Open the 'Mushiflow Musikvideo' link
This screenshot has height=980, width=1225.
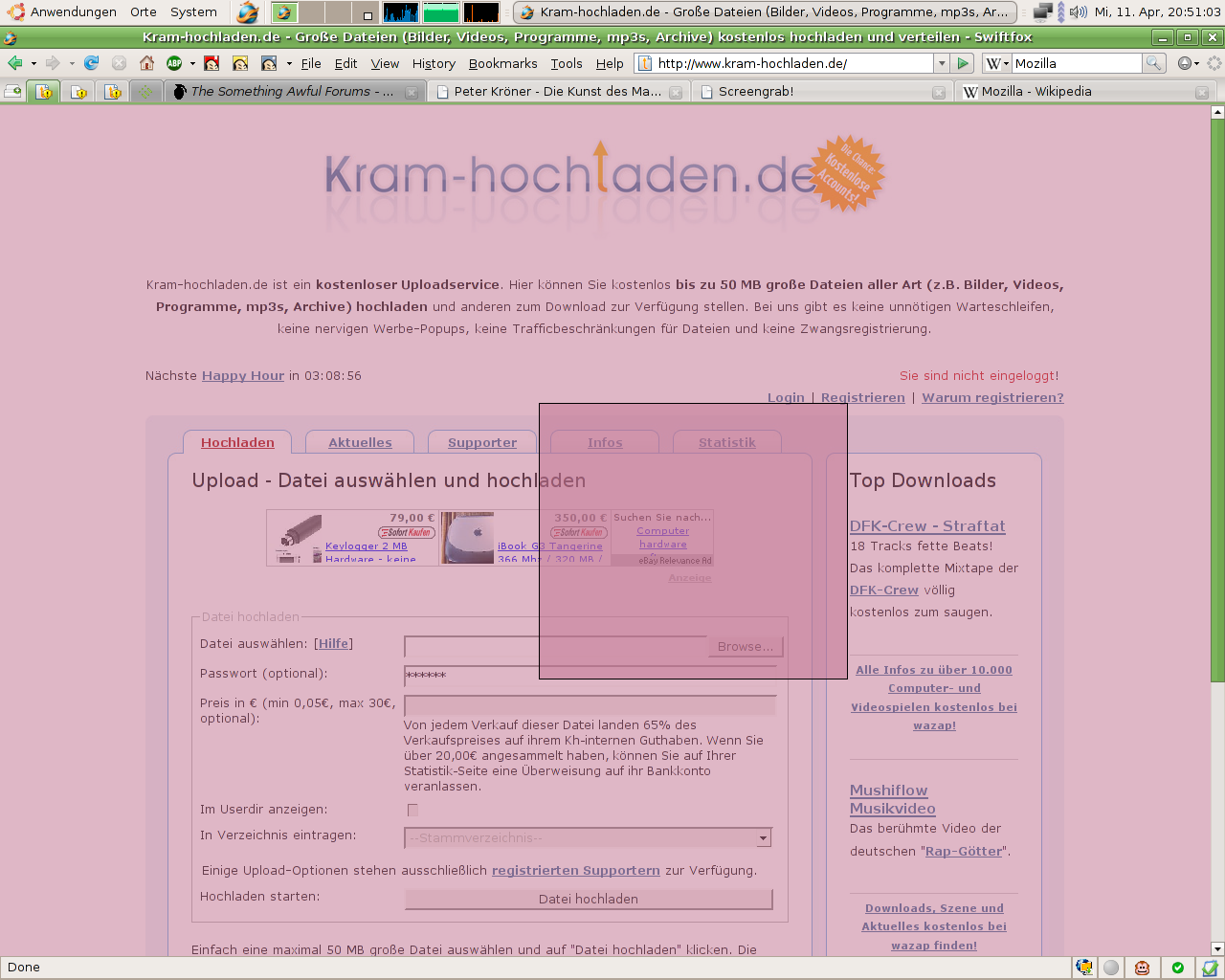(x=893, y=799)
